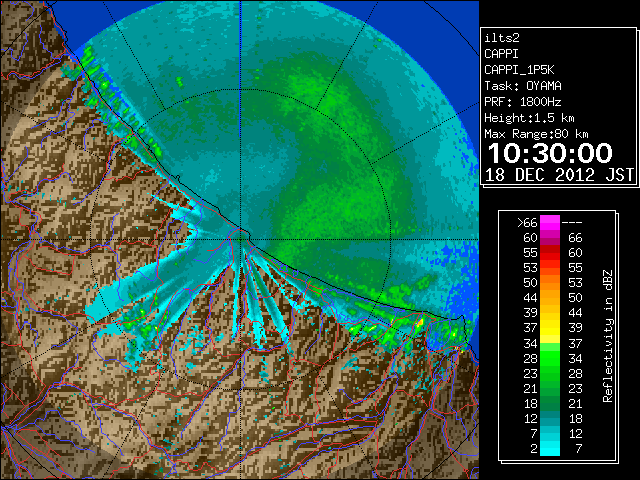The height and width of the screenshot is (480, 640).
Task: Click the "ilts2" label in info box
Action: tap(502, 38)
